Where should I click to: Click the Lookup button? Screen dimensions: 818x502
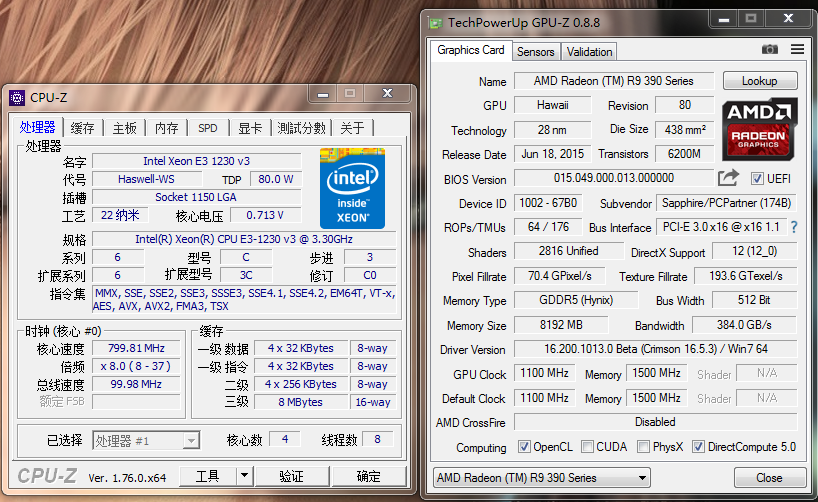[x=760, y=81]
